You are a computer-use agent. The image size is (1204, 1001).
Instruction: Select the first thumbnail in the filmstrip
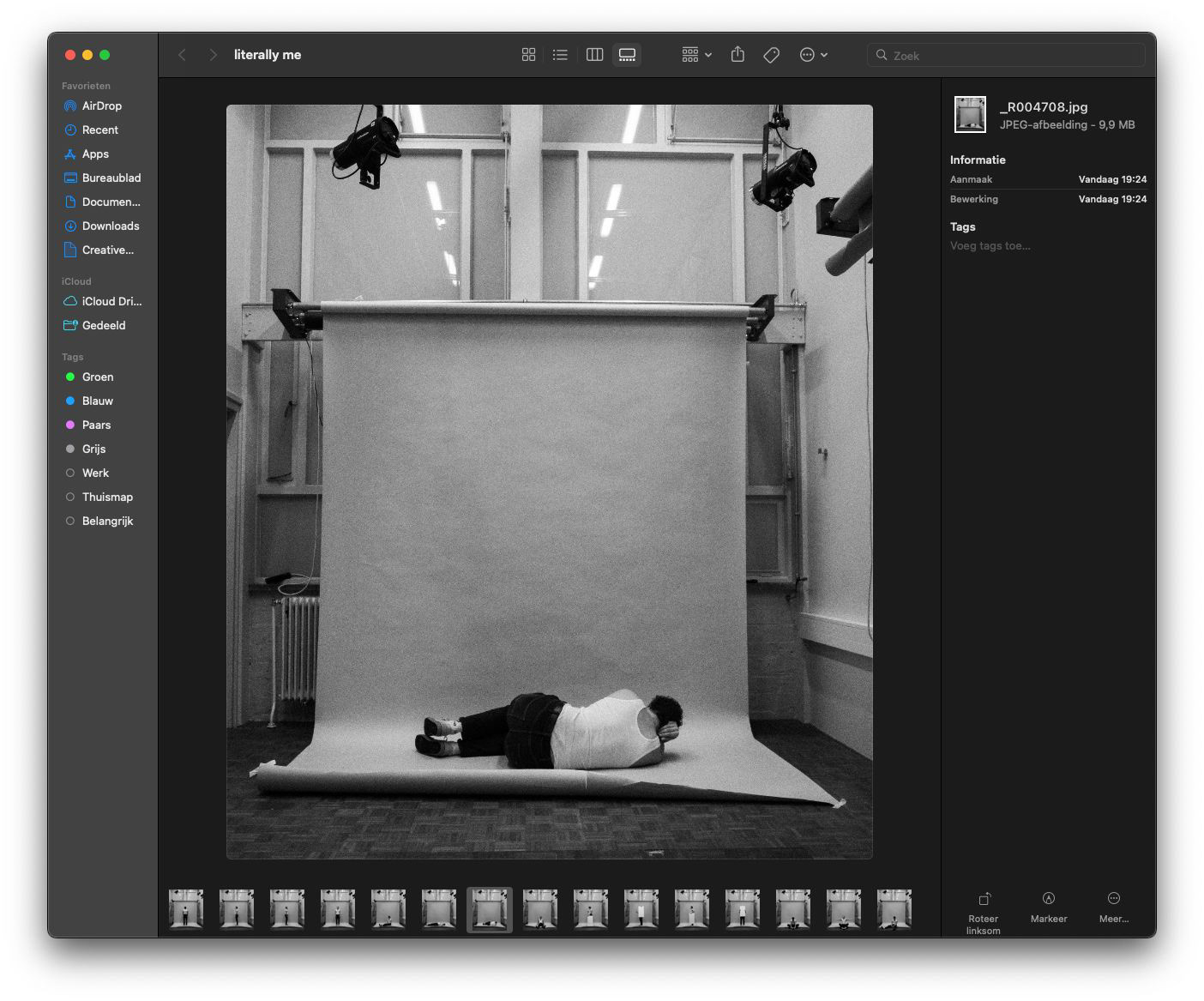point(186,909)
